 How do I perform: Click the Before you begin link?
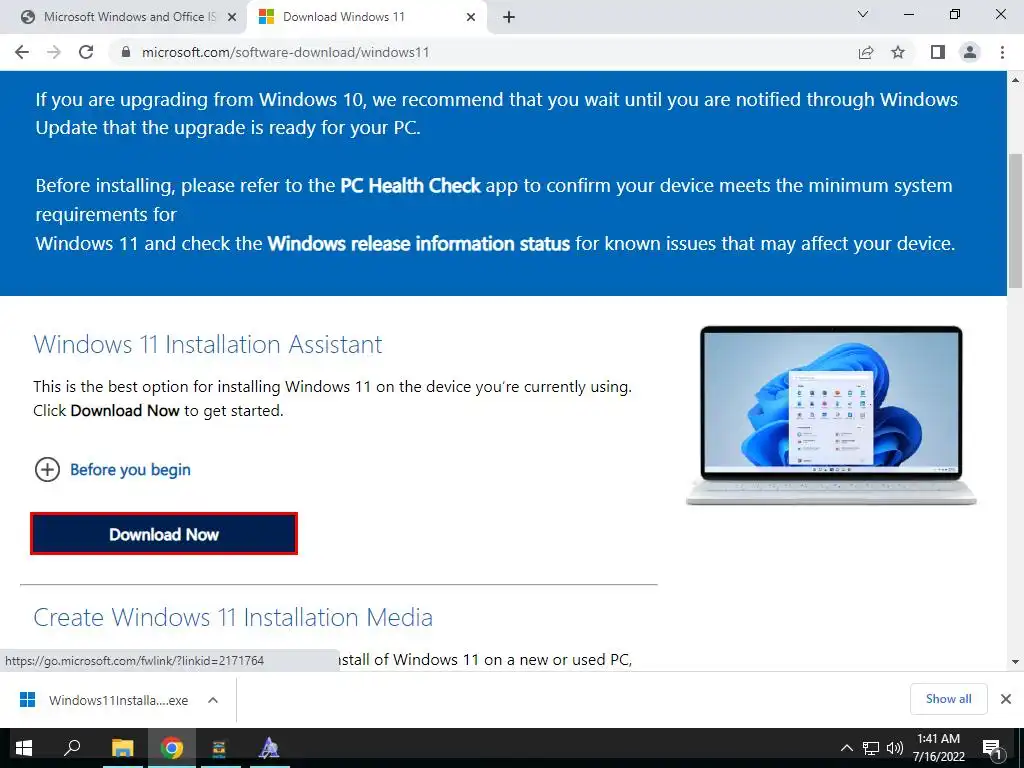pos(130,470)
